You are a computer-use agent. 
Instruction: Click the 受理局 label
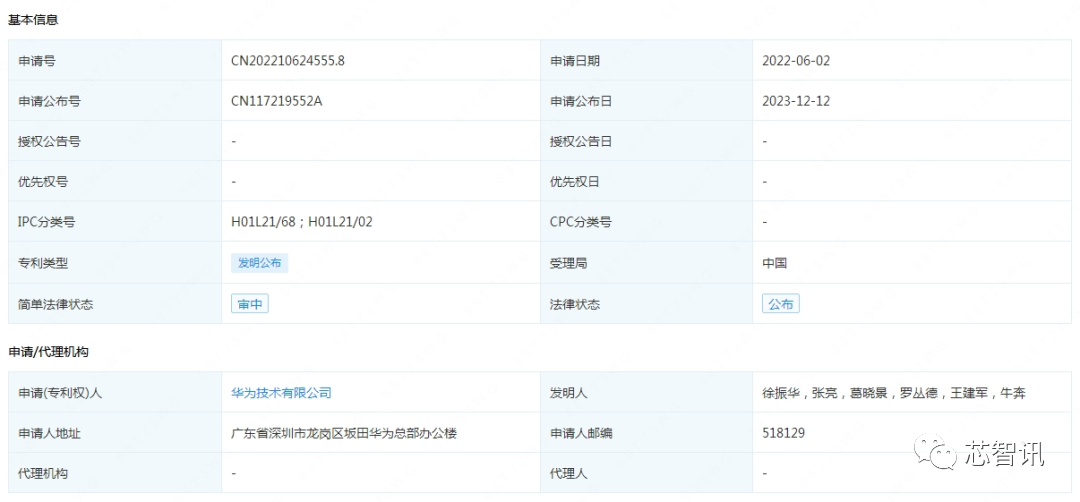click(568, 262)
